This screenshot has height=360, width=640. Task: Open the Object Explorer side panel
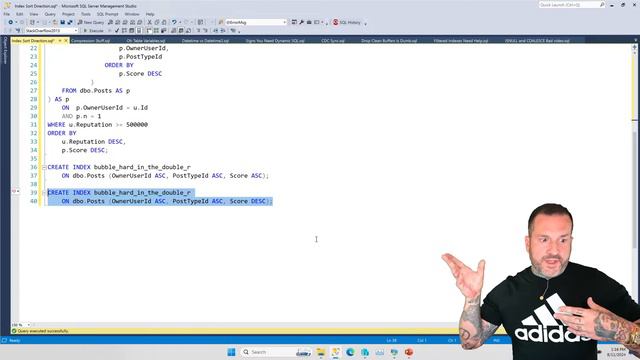tap(5, 51)
